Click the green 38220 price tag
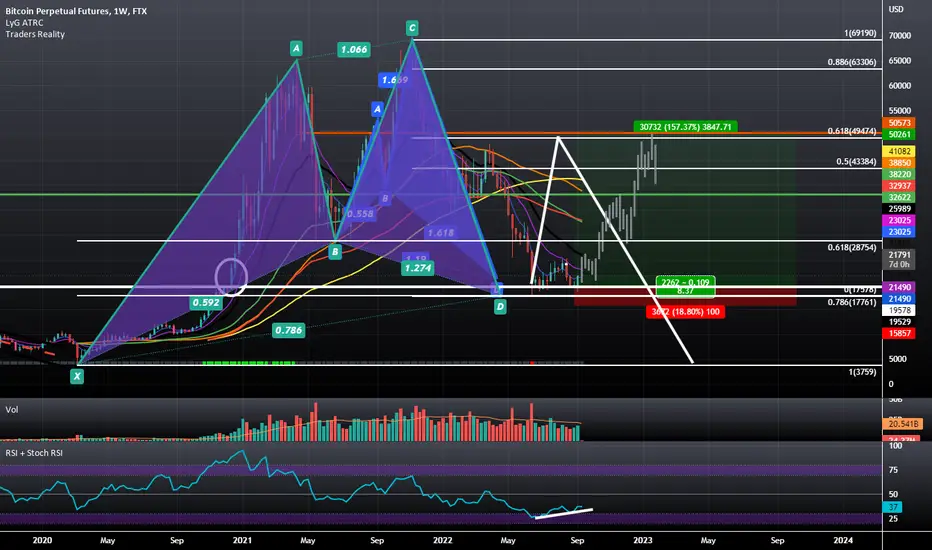 click(899, 174)
